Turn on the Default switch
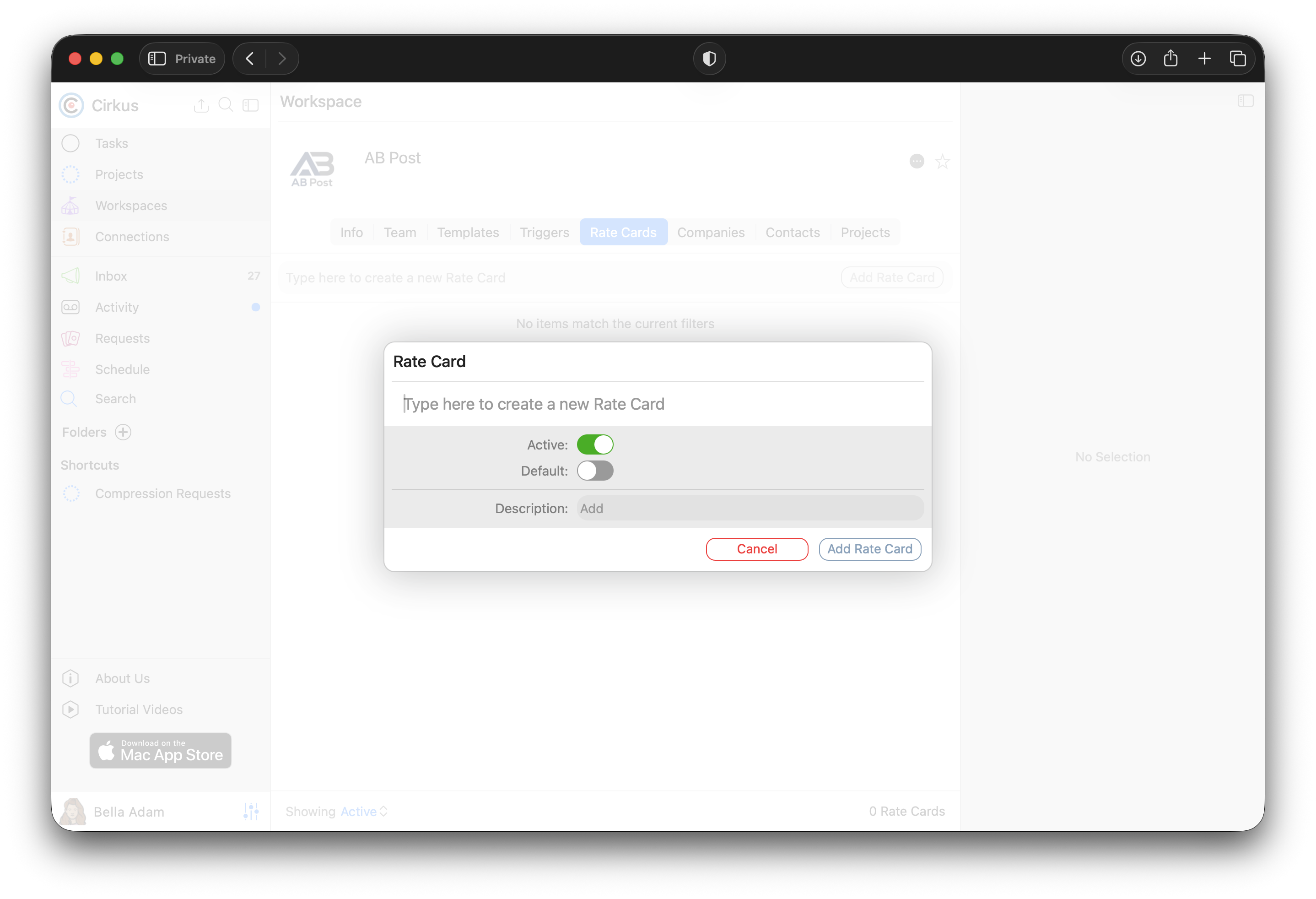 click(595, 471)
